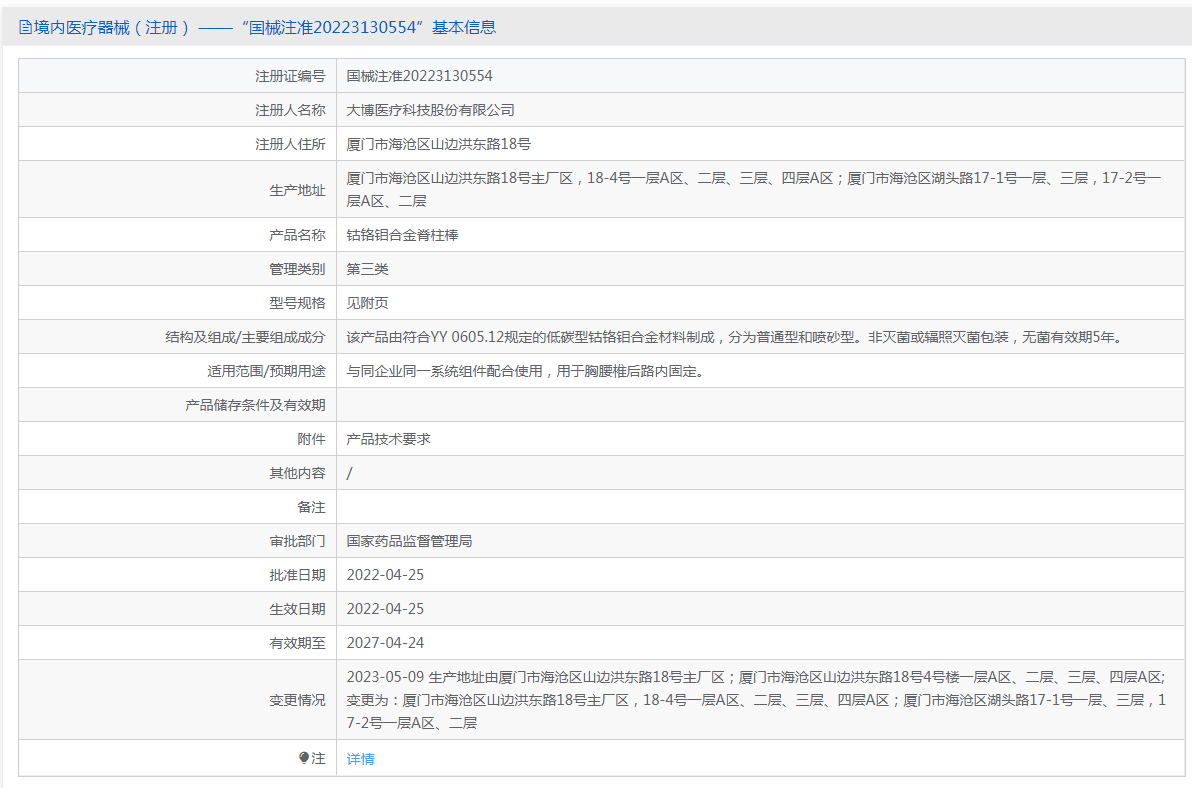Image resolution: width=1192 pixels, height=788 pixels.
Task: Click the 有效期至 label
Action: [x=297, y=643]
